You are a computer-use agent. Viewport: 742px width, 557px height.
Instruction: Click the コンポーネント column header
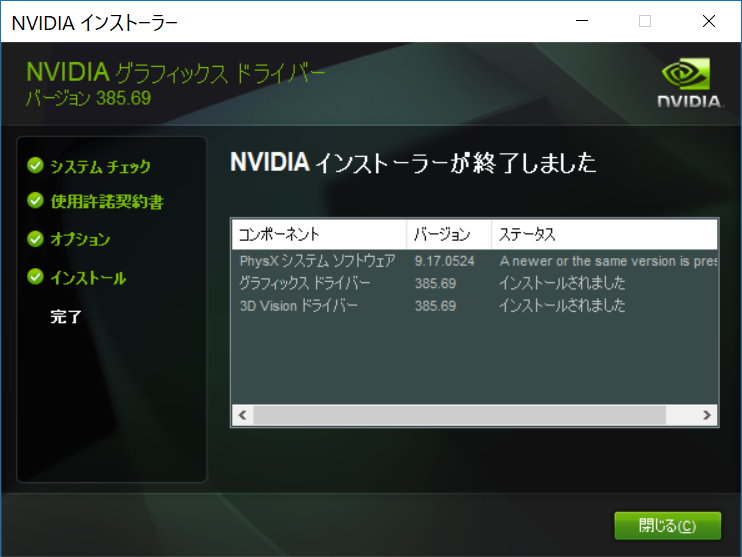[319, 234]
